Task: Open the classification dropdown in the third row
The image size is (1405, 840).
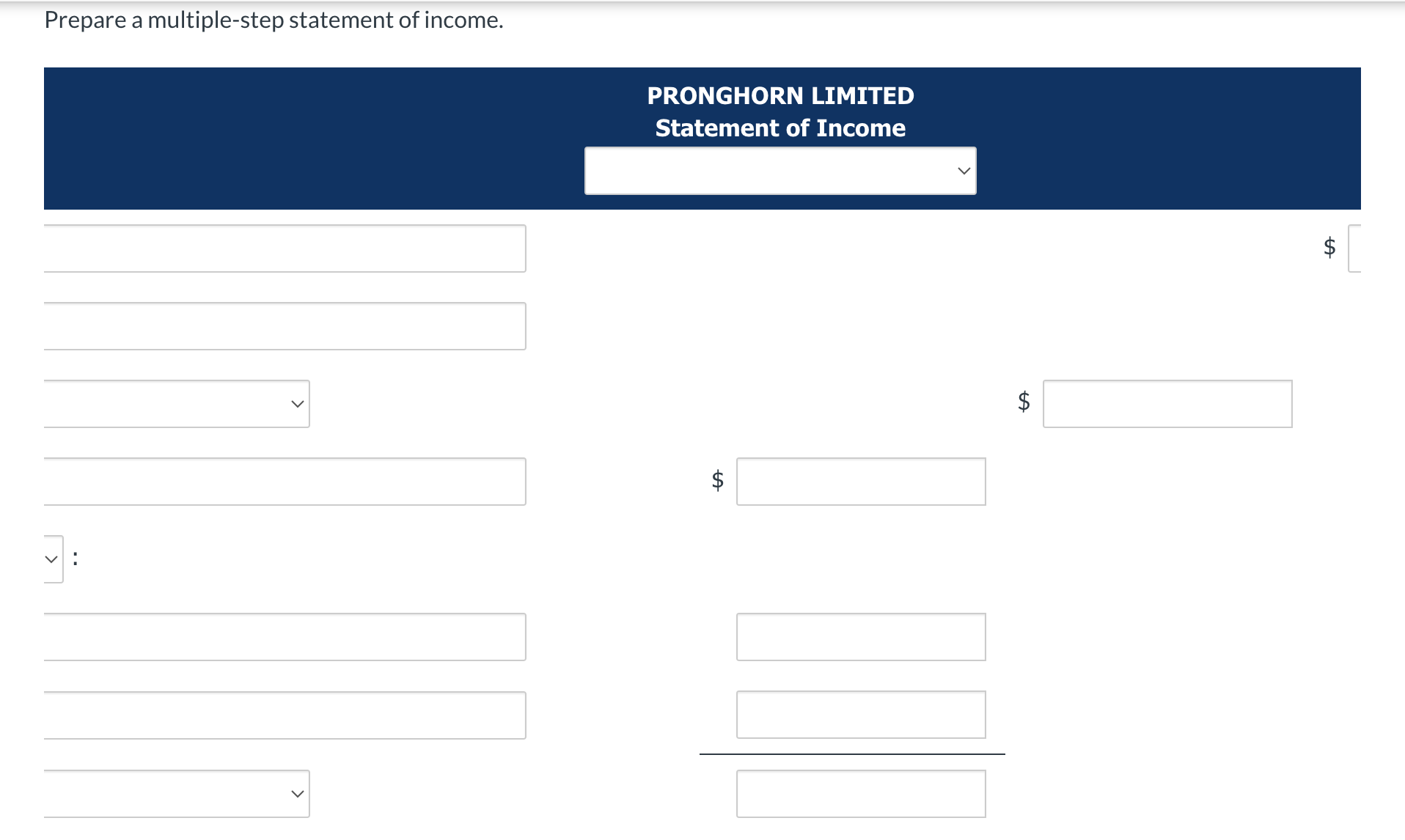Action: coord(176,403)
